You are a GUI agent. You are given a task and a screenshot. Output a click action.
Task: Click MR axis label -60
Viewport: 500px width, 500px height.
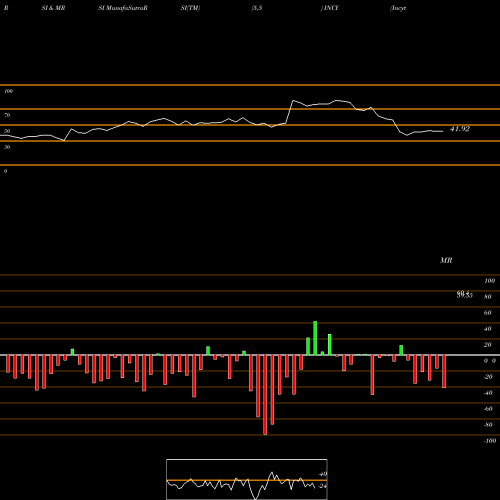point(488,409)
